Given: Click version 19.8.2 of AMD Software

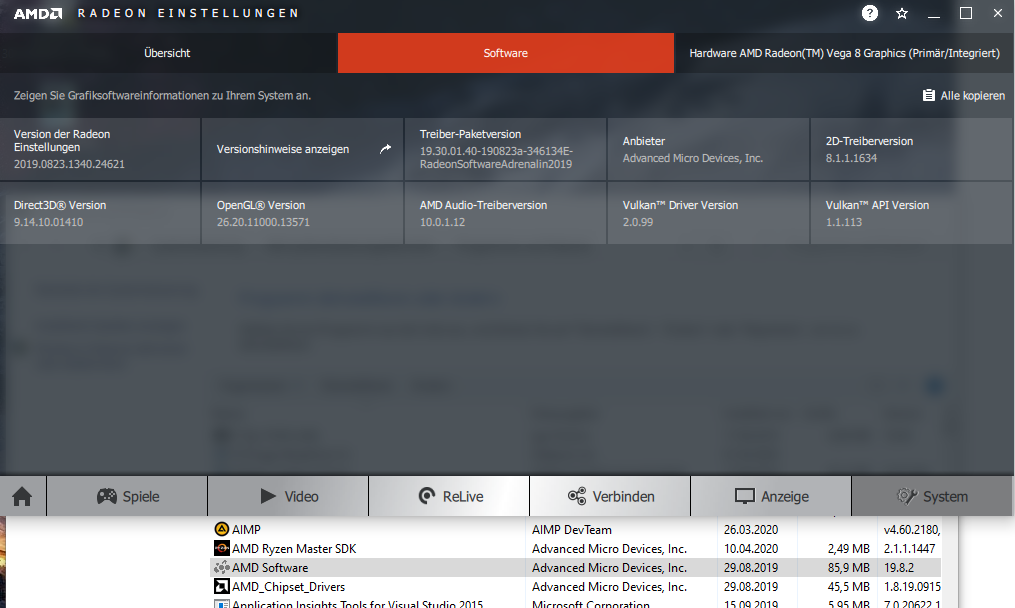Looking at the screenshot, I should point(898,567).
